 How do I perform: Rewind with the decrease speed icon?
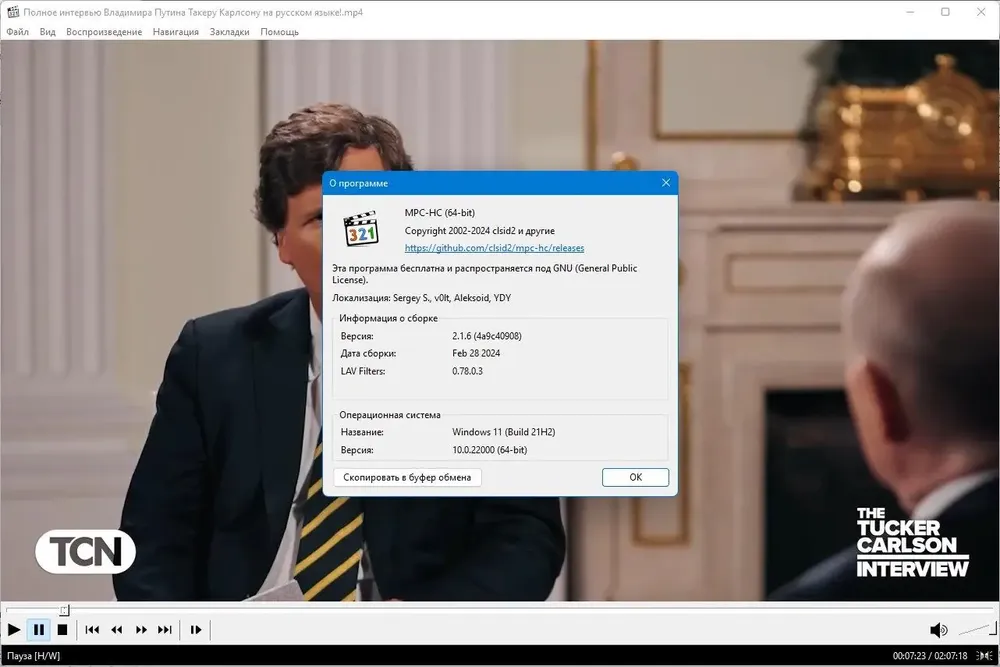click(116, 630)
